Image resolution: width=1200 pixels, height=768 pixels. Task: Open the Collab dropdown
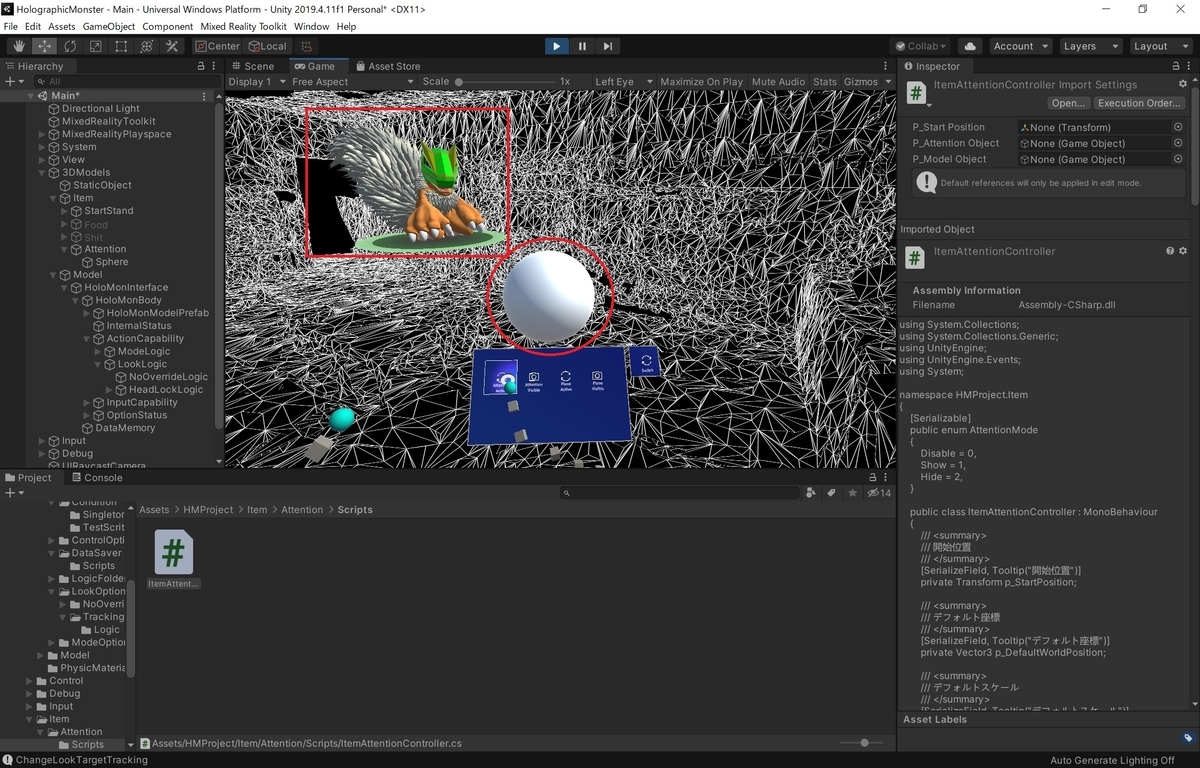point(921,46)
